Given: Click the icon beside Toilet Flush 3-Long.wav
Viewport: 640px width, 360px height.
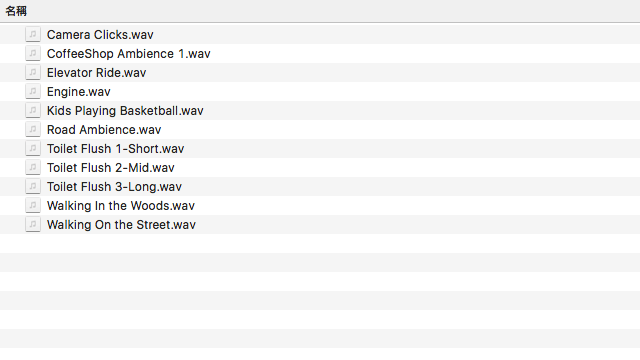Looking at the screenshot, I should pos(33,186).
